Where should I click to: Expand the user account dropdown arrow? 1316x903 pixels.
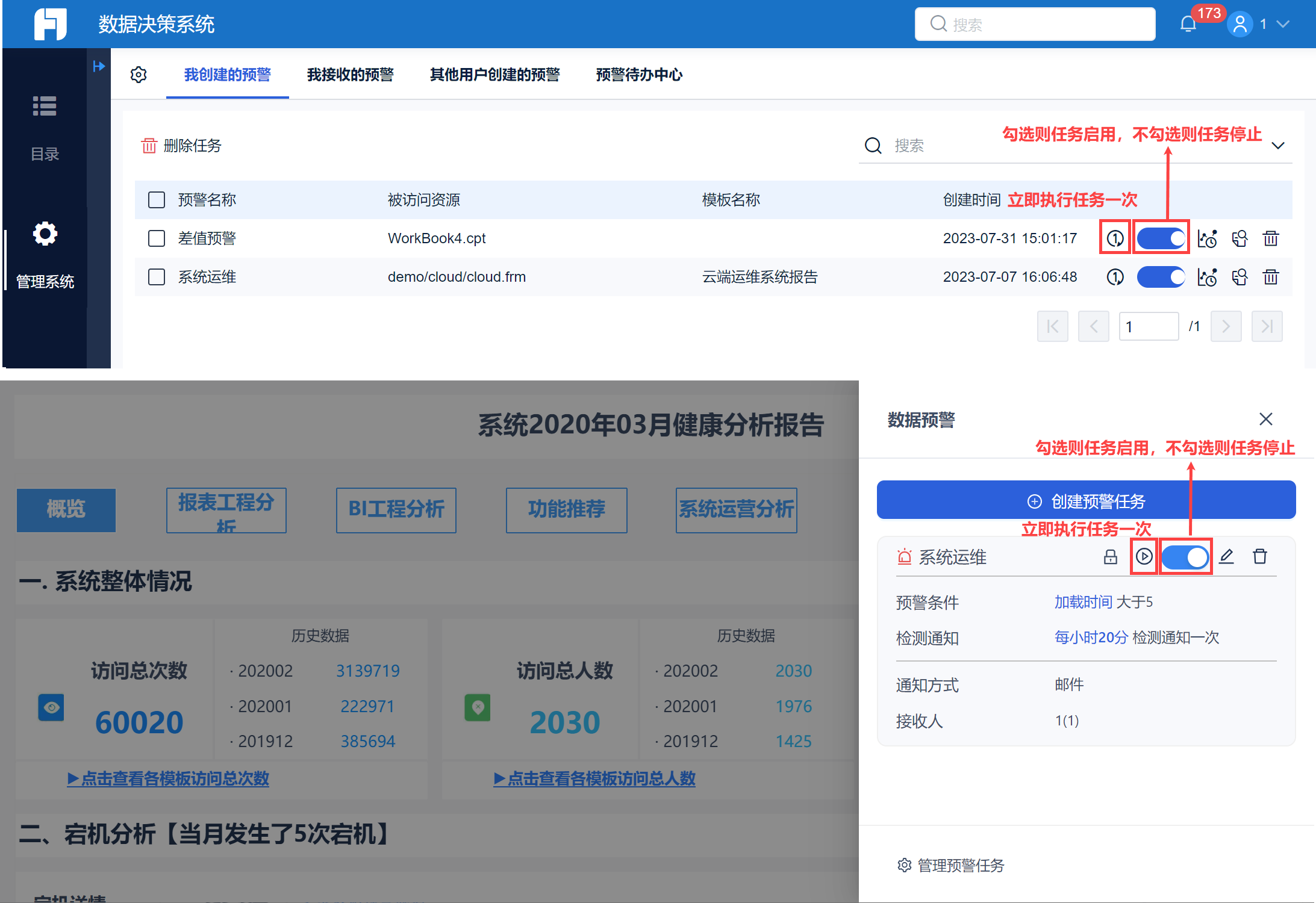click(1283, 25)
